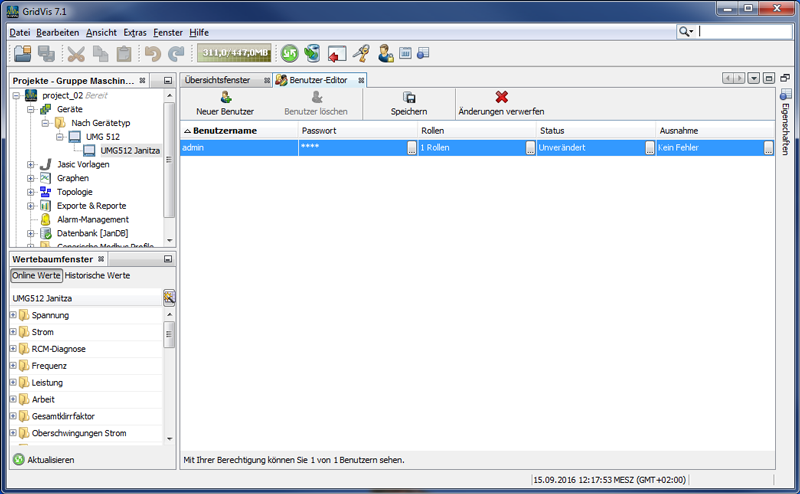
Task: Collapse the Geräte tree node
Action: [x=32, y=108]
